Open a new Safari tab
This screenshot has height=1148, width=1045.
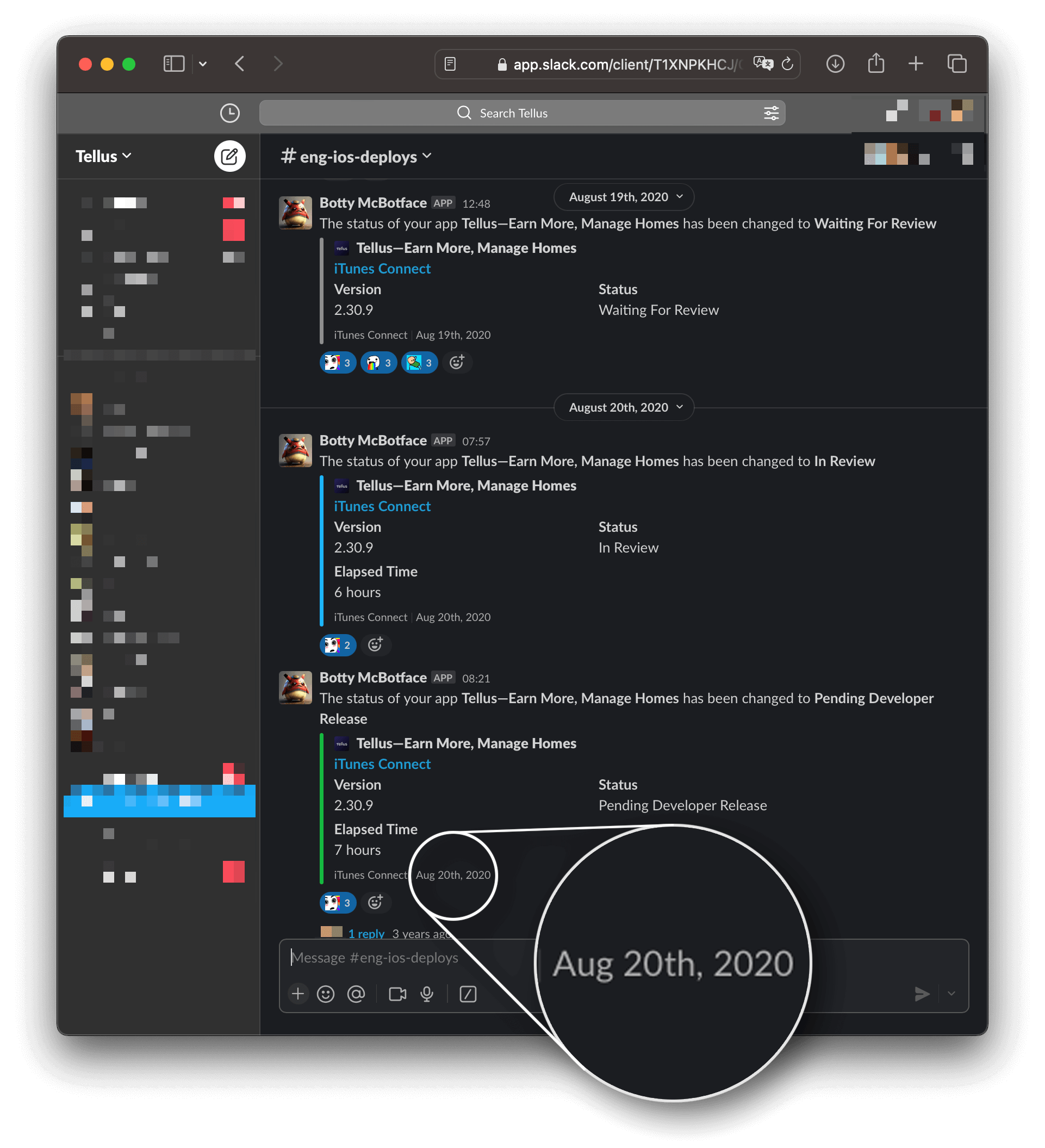[916, 64]
